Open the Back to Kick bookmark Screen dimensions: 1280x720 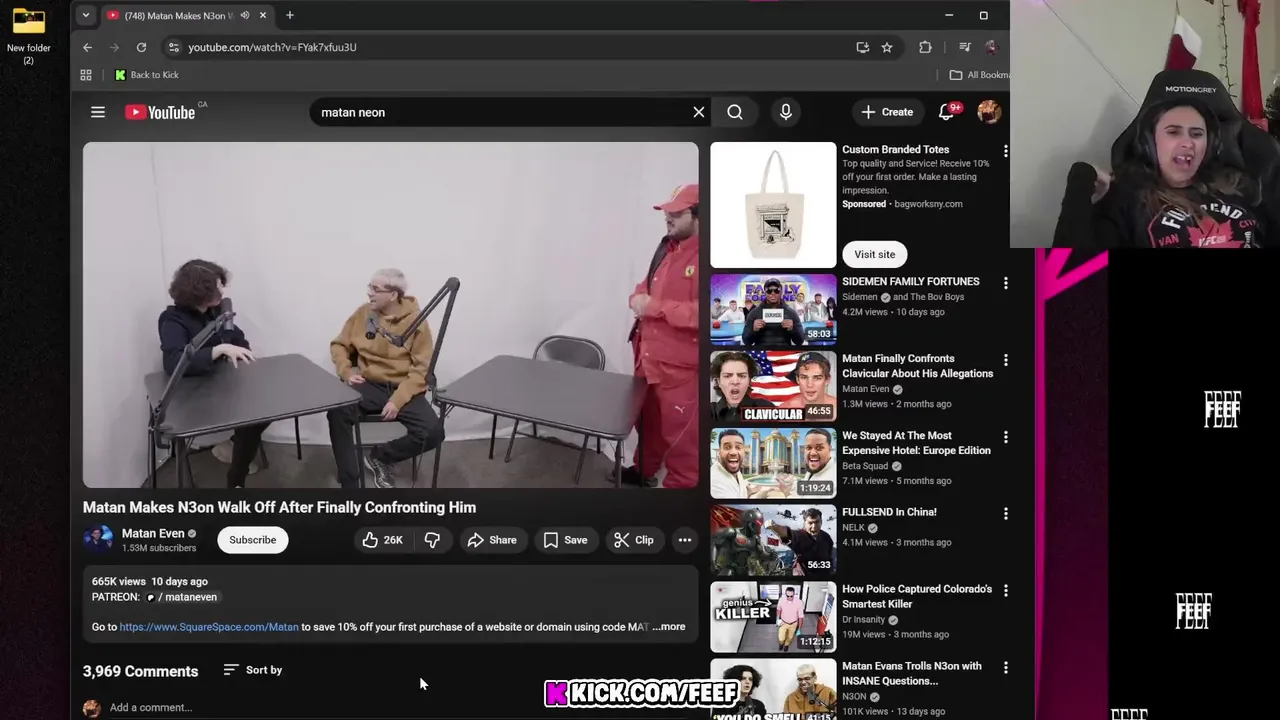[x=147, y=75]
